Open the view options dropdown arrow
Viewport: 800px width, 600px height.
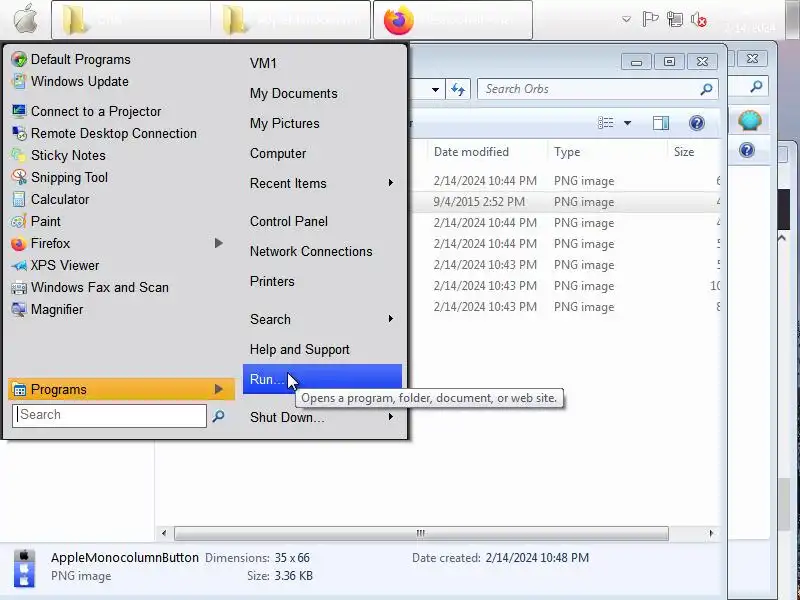[x=628, y=123]
